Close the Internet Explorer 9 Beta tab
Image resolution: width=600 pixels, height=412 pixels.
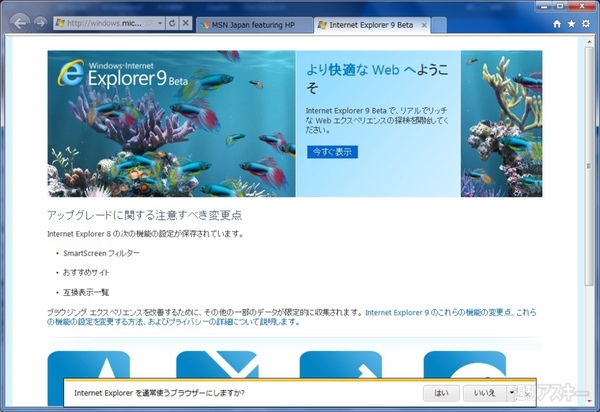(424, 25)
